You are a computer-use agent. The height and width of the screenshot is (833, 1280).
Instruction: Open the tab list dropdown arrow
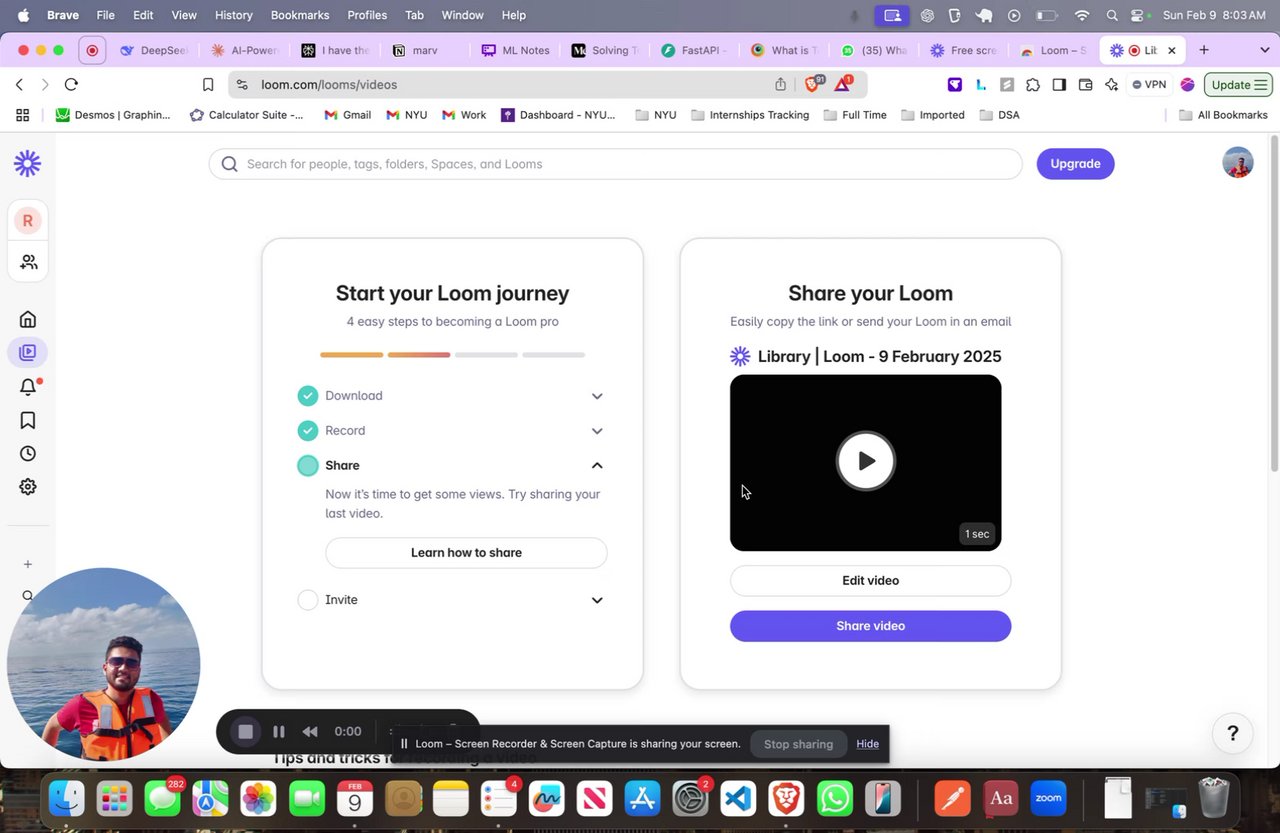(x=1264, y=50)
